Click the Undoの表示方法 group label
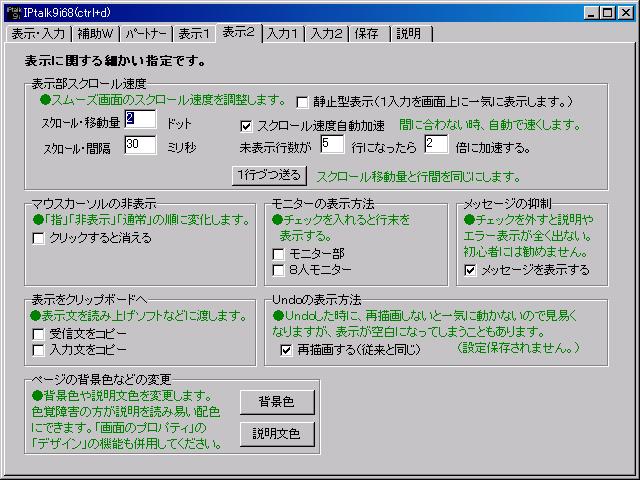640x480 pixels. (x=317, y=300)
